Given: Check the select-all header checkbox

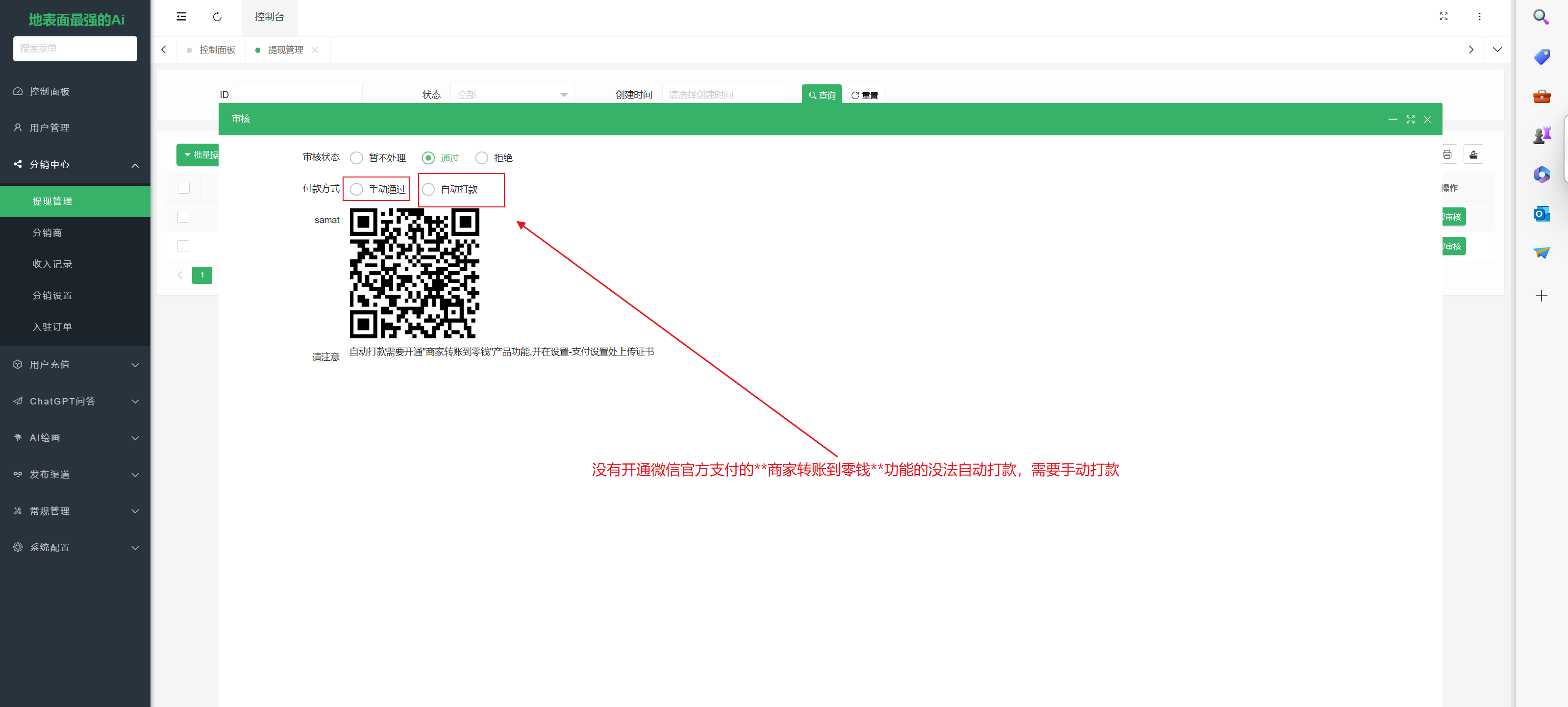Looking at the screenshot, I should (x=184, y=188).
